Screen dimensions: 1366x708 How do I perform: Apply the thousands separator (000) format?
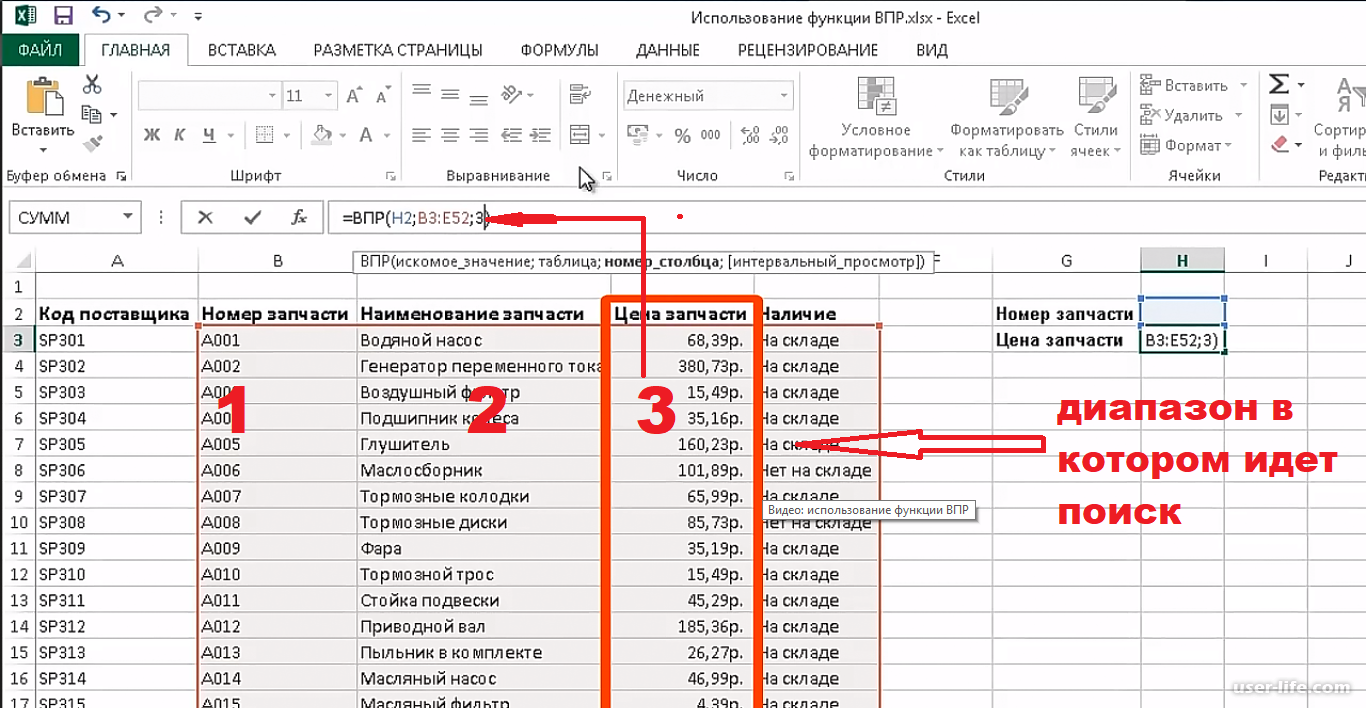click(x=710, y=135)
